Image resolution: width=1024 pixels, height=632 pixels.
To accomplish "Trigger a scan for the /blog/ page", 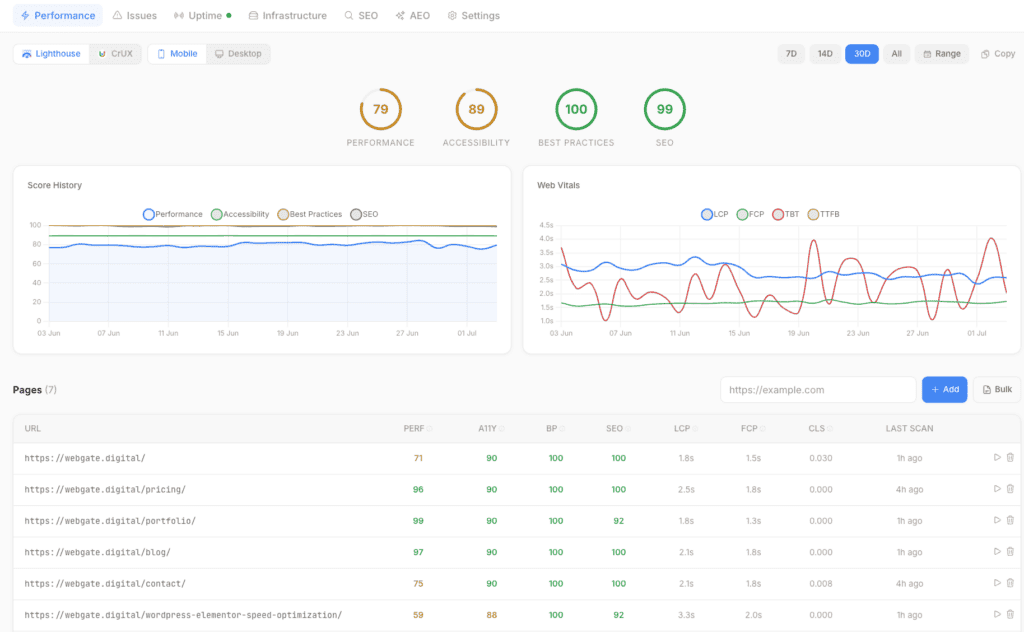I will (x=997, y=552).
